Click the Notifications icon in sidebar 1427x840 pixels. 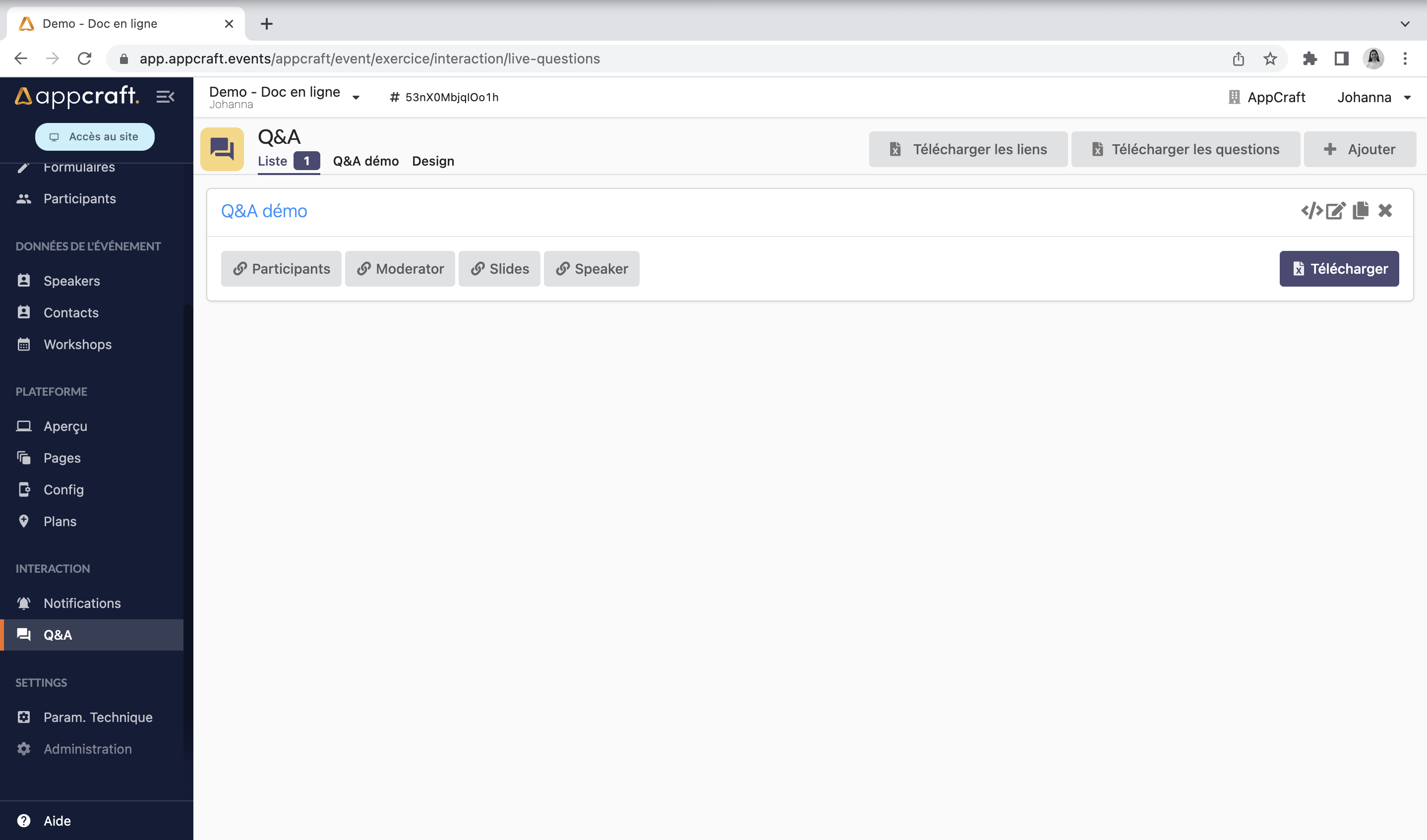[x=24, y=603]
